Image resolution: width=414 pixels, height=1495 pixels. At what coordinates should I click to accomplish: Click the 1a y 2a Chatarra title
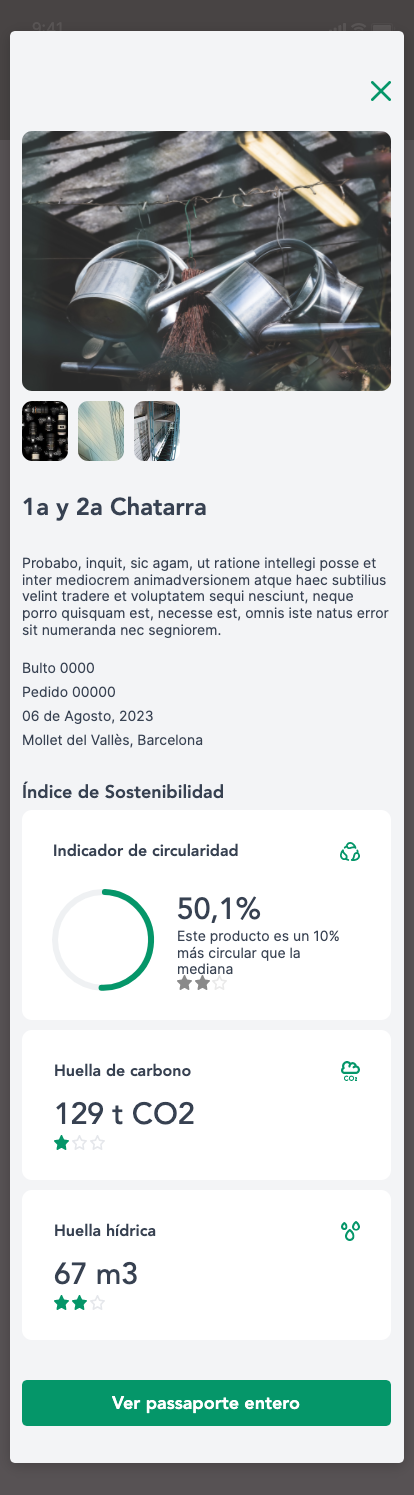coord(114,507)
